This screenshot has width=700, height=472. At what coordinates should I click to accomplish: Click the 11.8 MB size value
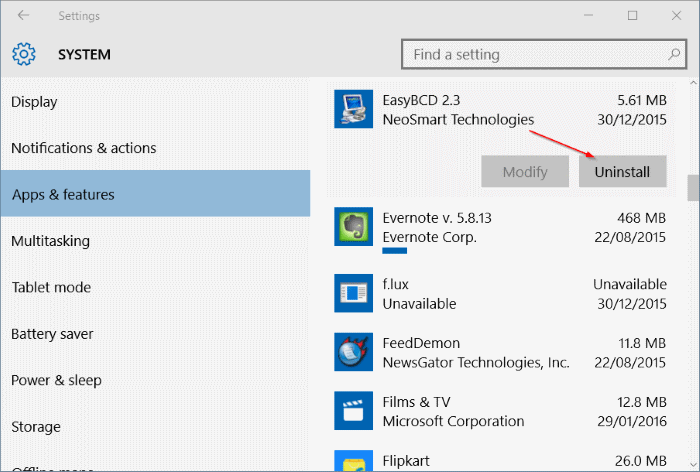(x=642, y=343)
